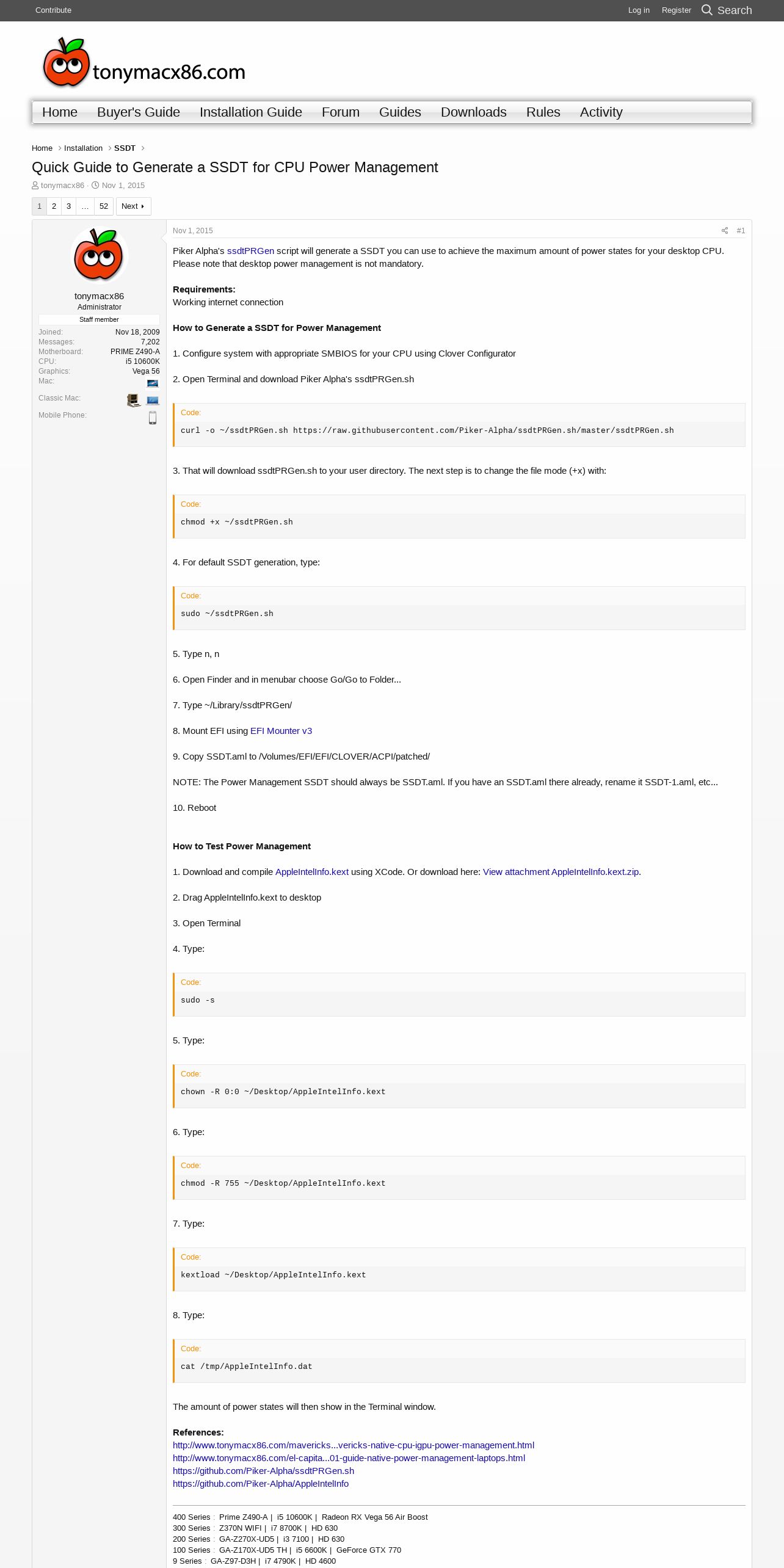
Task: Click the Nov 1, 2015 post timestamp
Action: click(x=193, y=231)
